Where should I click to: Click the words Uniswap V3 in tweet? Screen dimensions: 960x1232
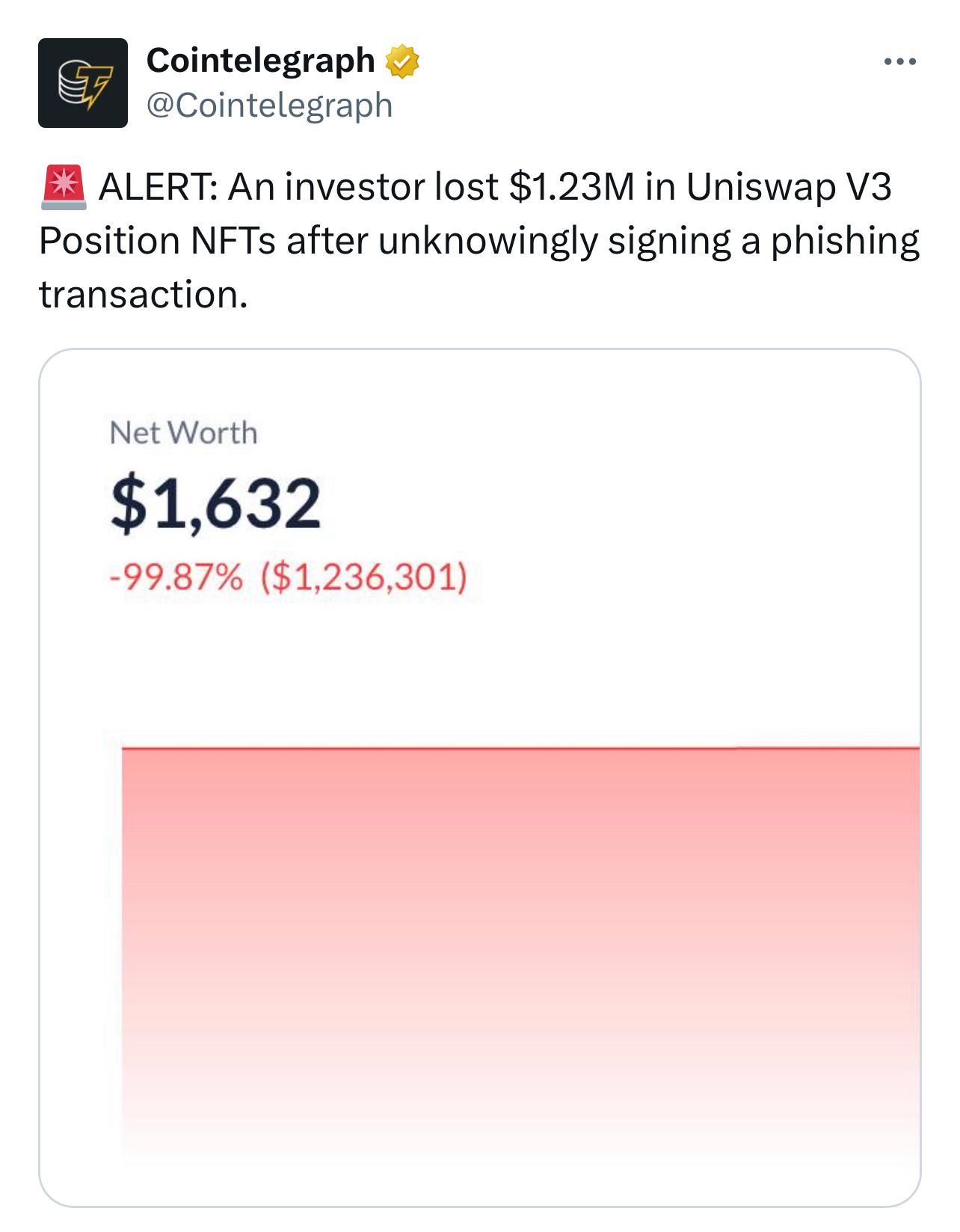click(789, 189)
